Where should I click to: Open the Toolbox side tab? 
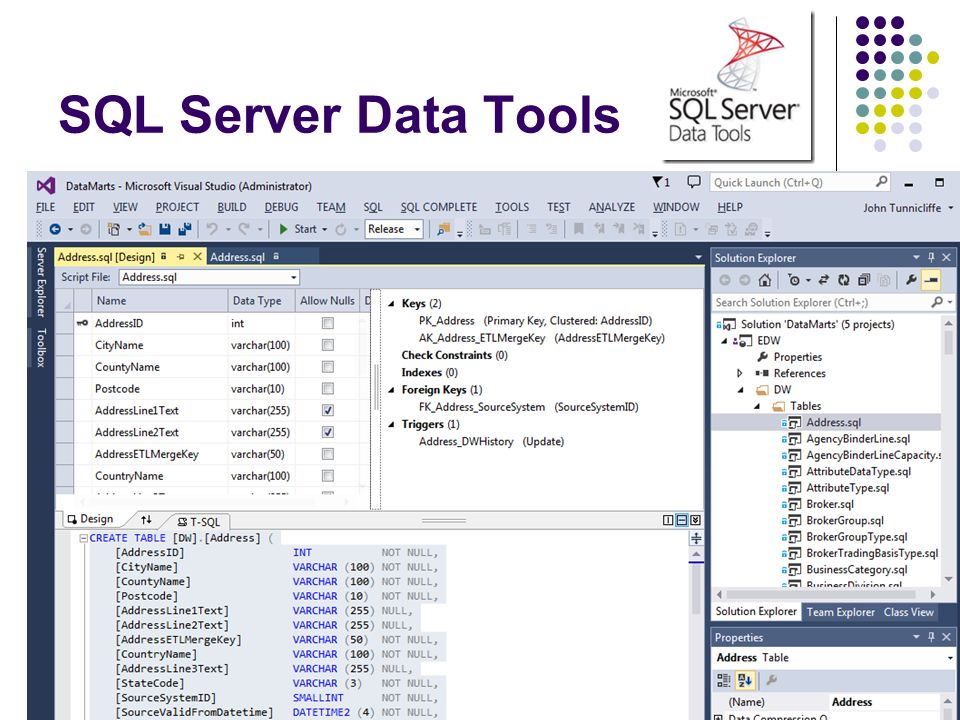(41, 347)
